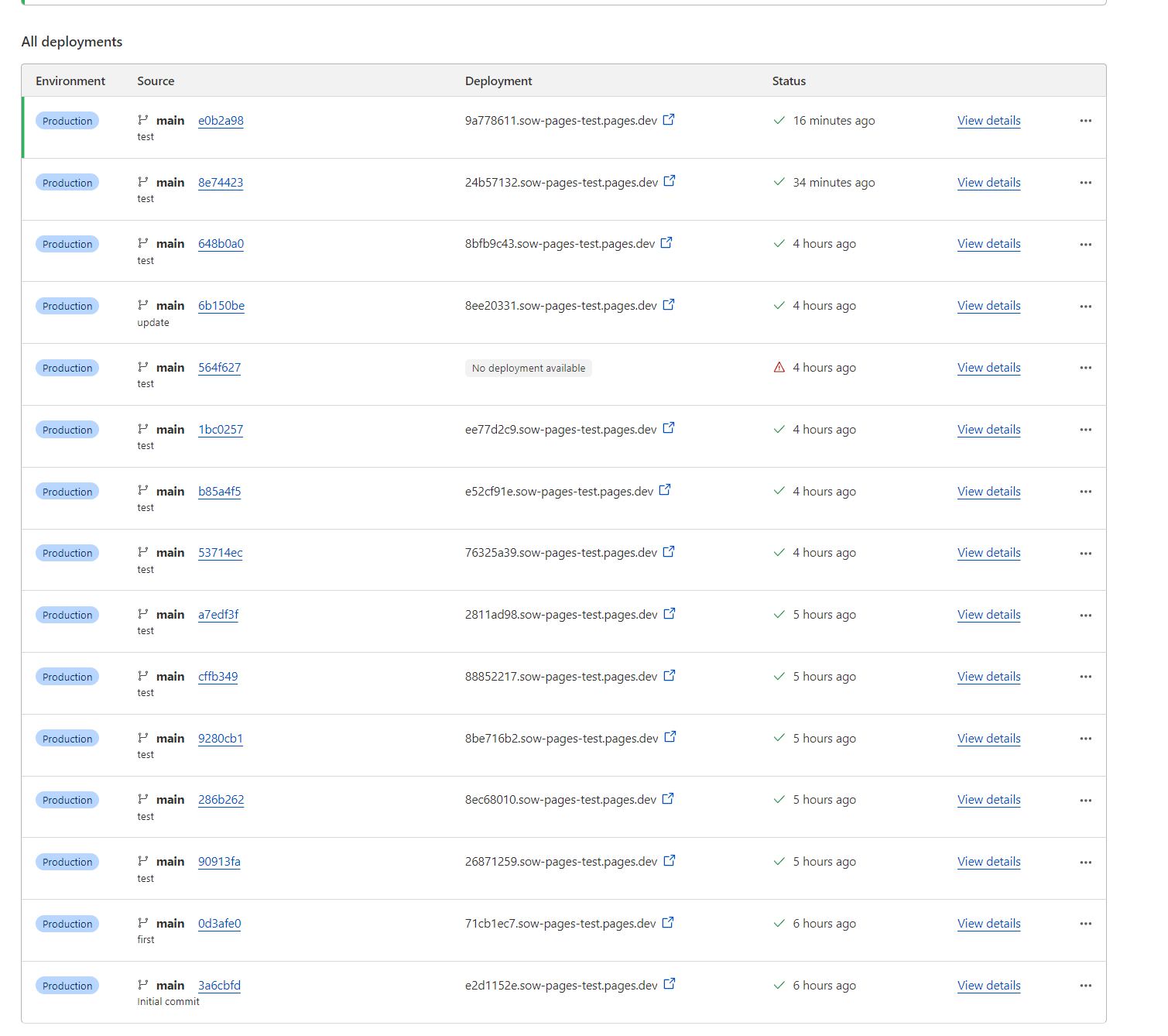Open more actions menu for commit e0b2a98

1086,121
